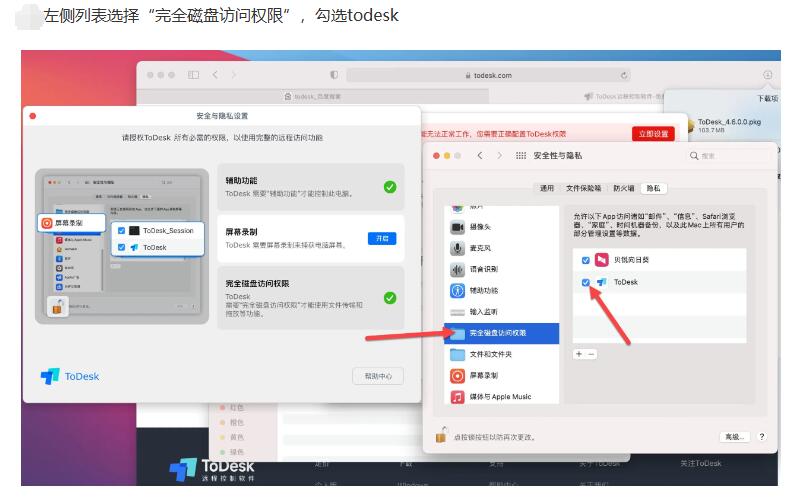The height and width of the screenshot is (498, 800).
Task: Click the blue 开启 button for screen recording
Action: click(x=381, y=238)
